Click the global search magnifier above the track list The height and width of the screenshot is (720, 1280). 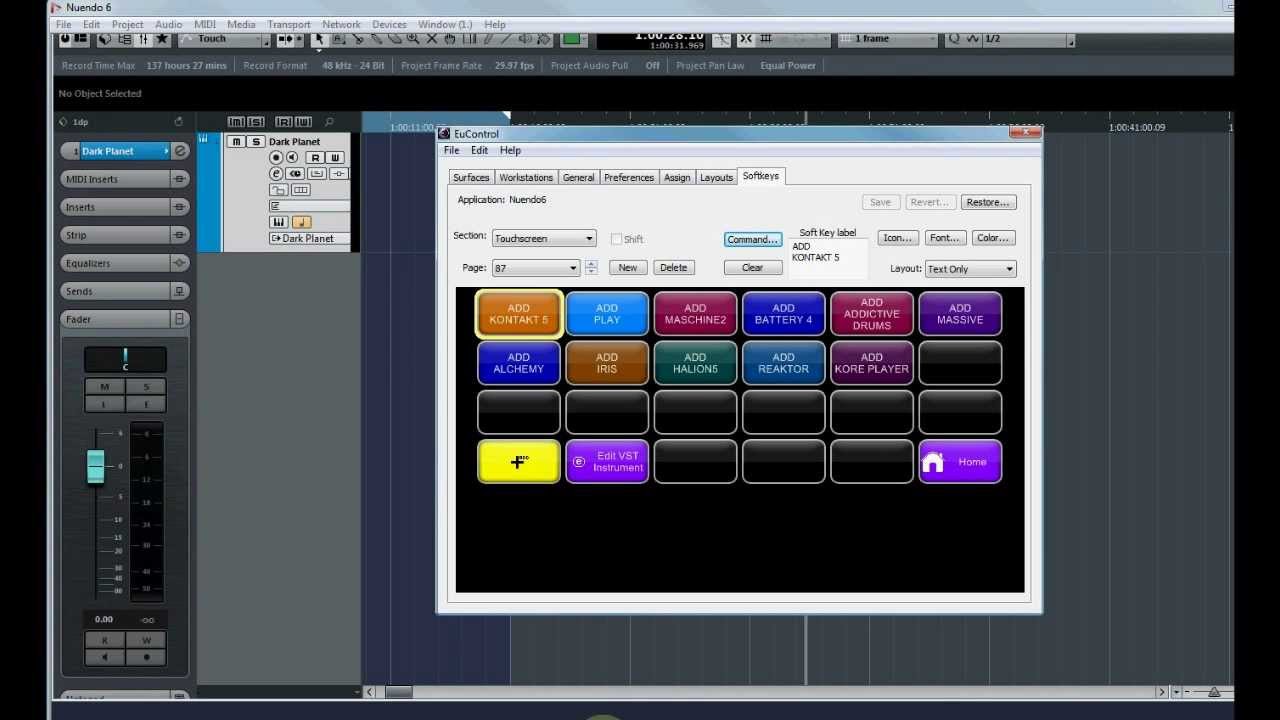point(329,122)
